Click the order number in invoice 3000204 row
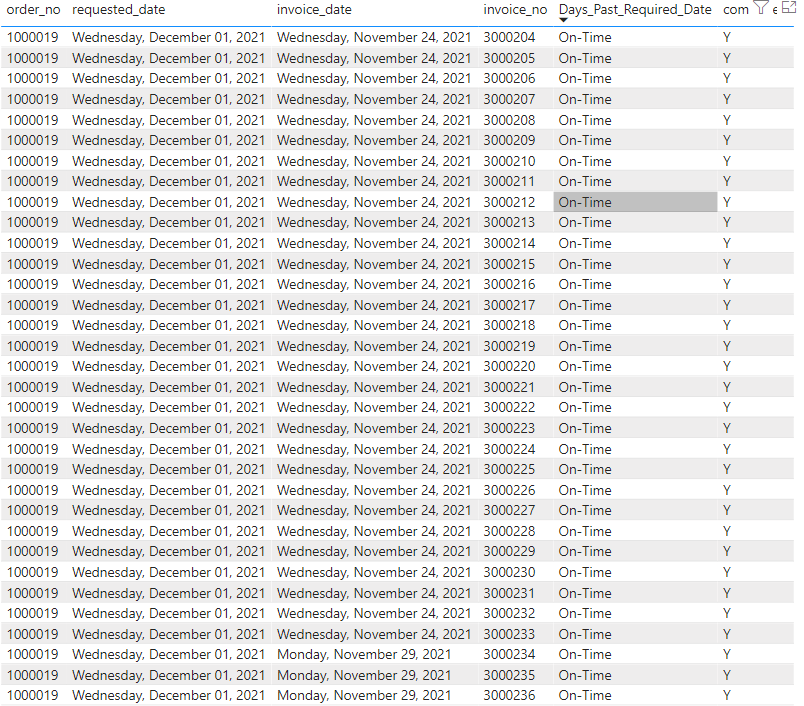The width and height of the screenshot is (804, 706). click(x=33, y=37)
